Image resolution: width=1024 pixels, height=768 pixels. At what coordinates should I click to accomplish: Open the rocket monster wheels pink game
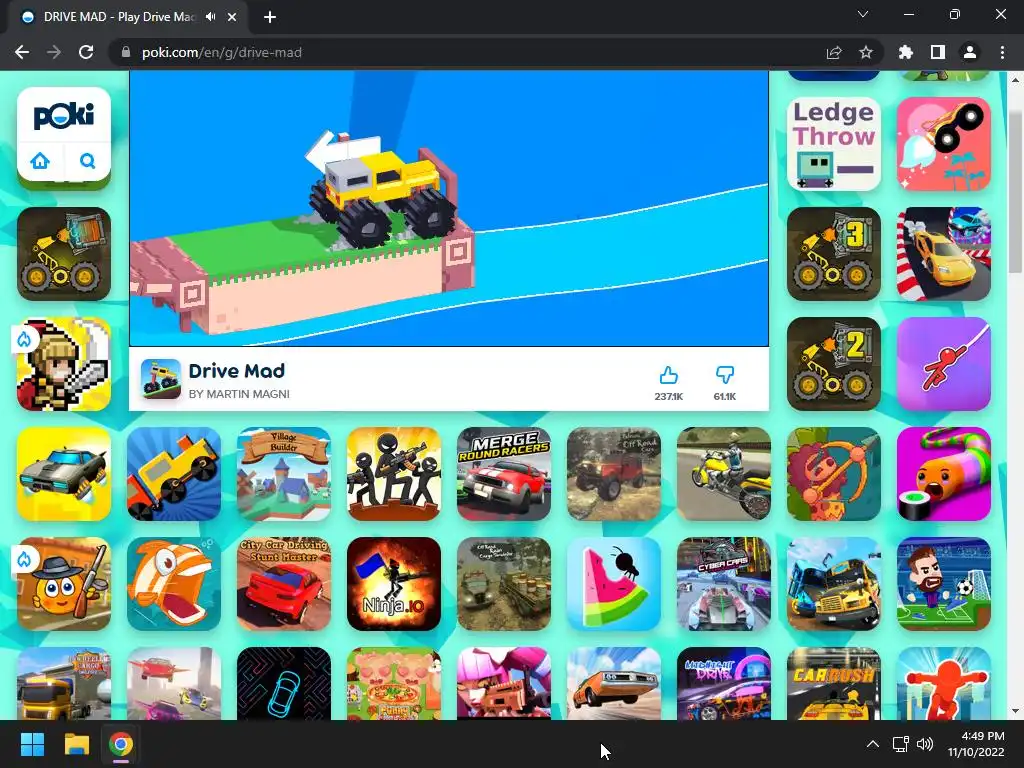[944, 144]
